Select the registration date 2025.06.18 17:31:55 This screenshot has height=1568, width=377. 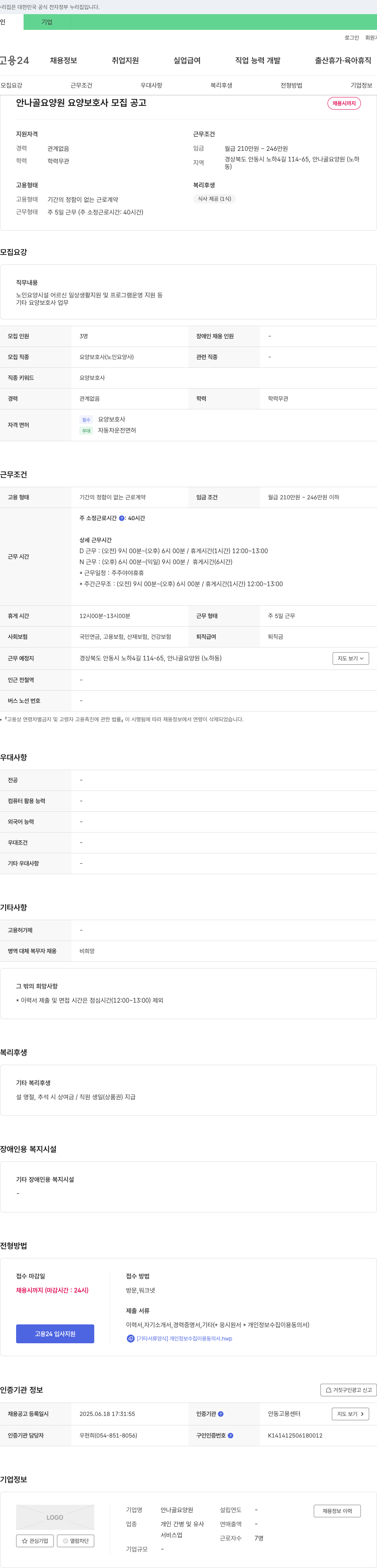[107, 1413]
